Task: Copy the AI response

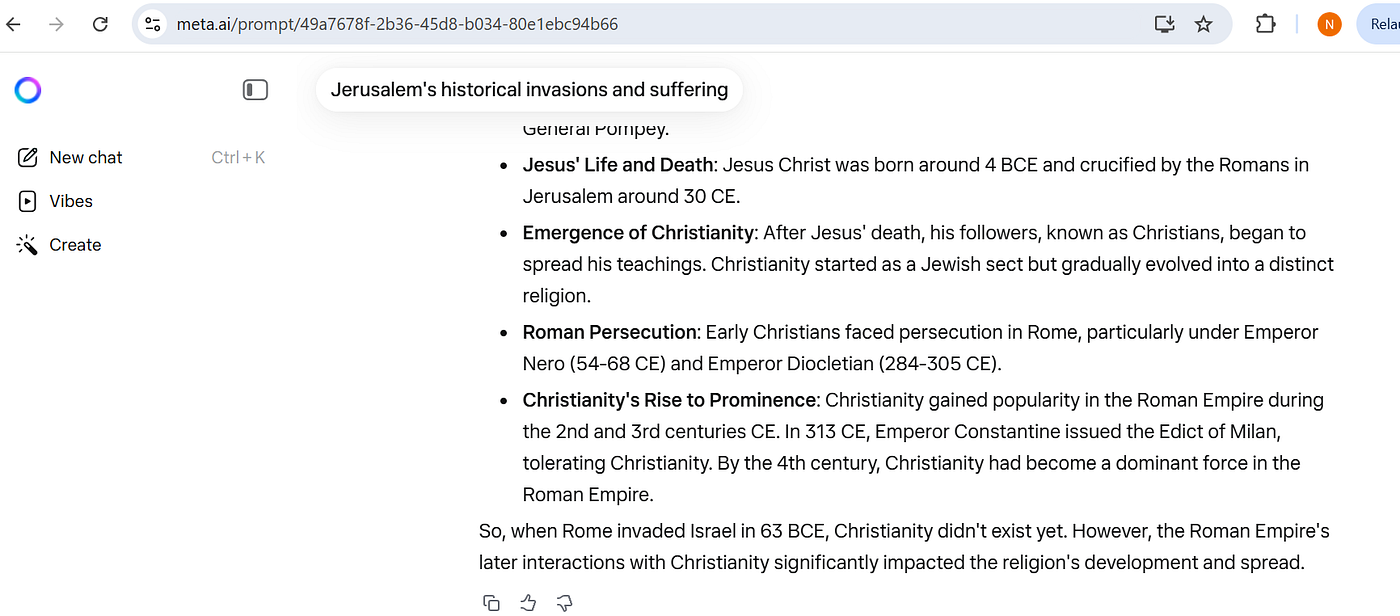Action: 491,602
